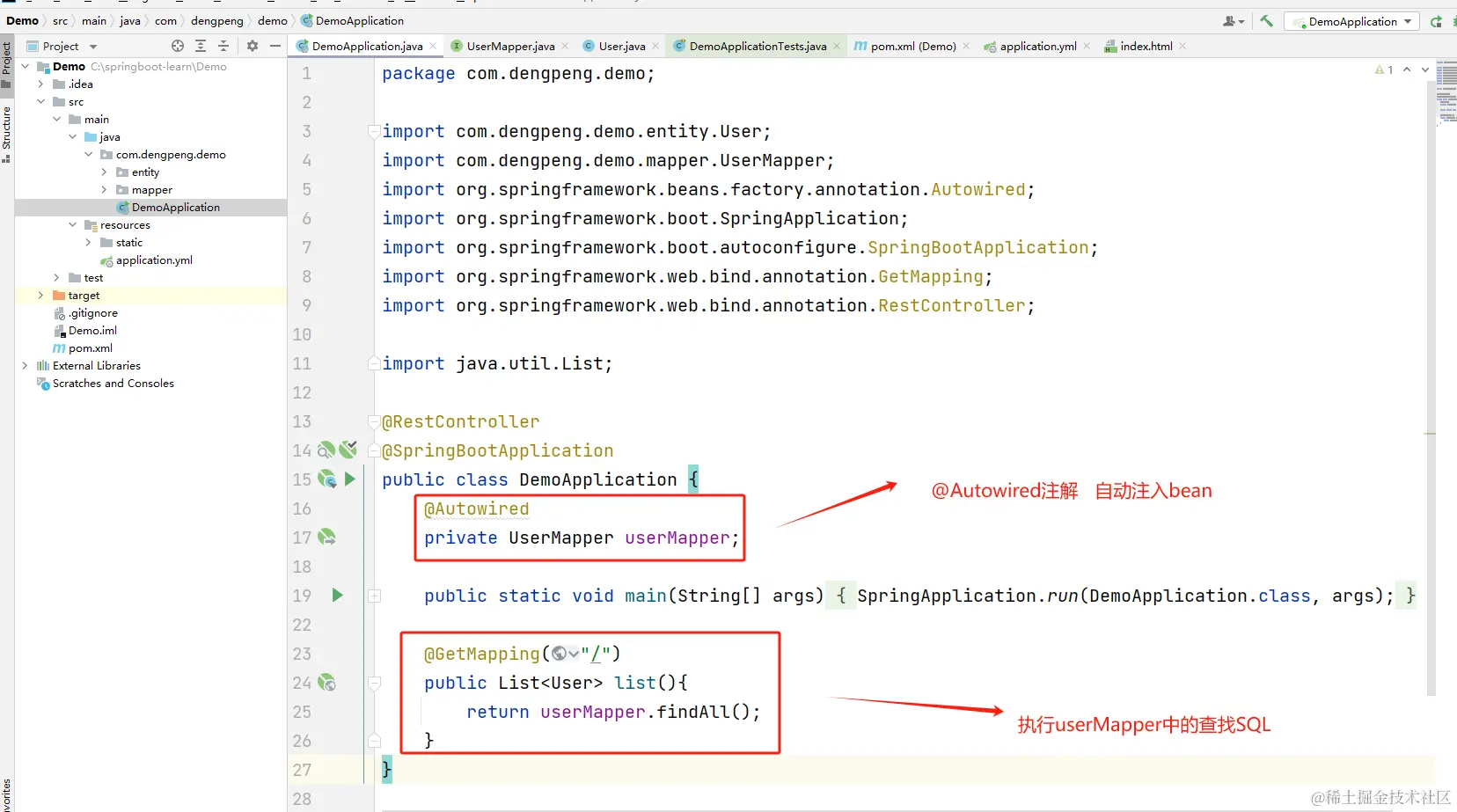This screenshot has height=812, width=1457.
Task: Close the DemoApplication.java tab
Action: click(x=433, y=46)
